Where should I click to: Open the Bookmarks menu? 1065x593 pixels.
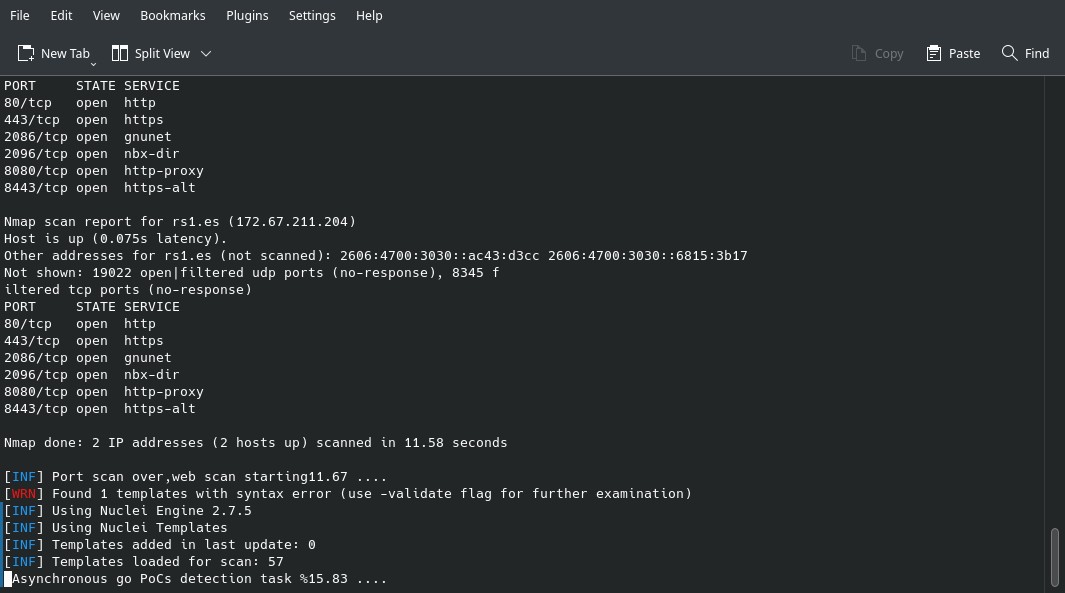[x=173, y=15]
